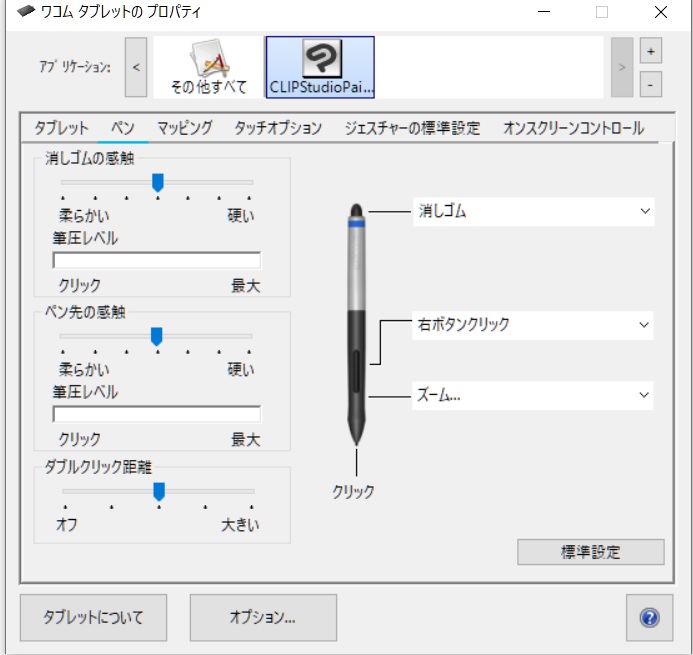Image resolution: width=693 pixels, height=655 pixels.
Task: Open the 消しゴム eraser function dropdown
Action: point(533,212)
